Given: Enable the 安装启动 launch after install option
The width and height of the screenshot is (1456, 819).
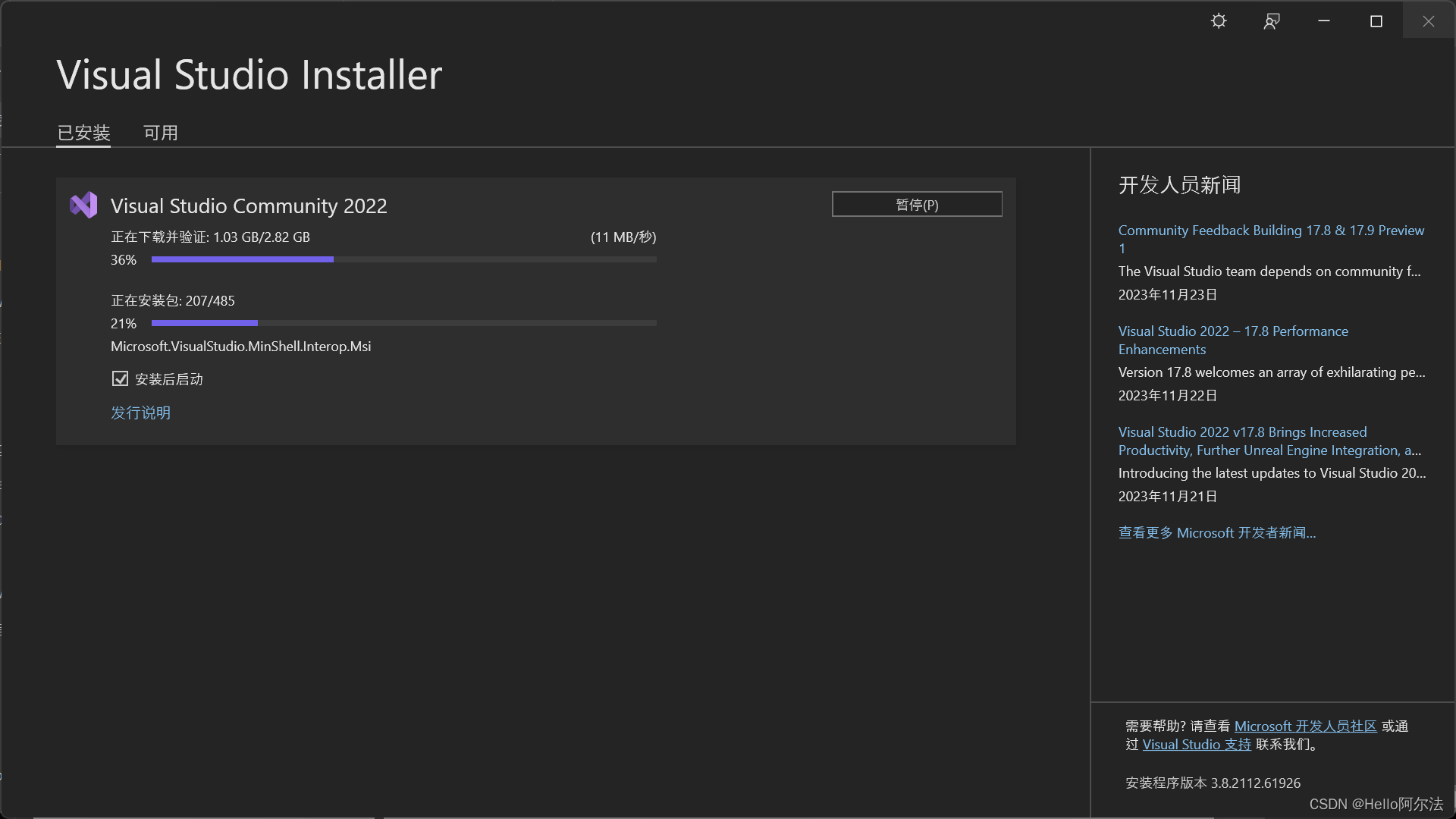Looking at the screenshot, I should coord(119,378).
